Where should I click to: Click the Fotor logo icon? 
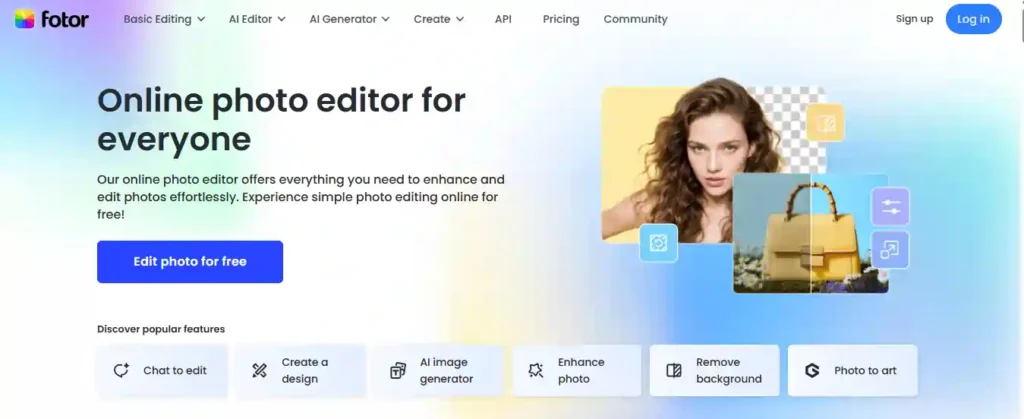point(26,19)
